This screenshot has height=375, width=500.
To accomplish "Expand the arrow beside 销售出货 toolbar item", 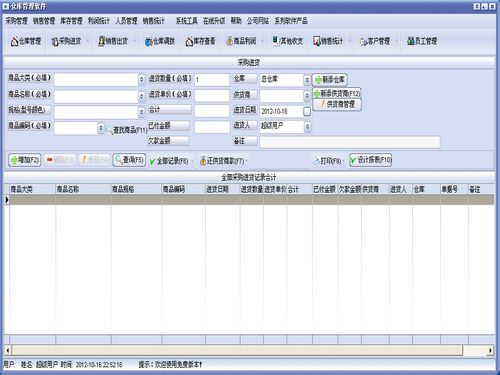I will (134, 41).
